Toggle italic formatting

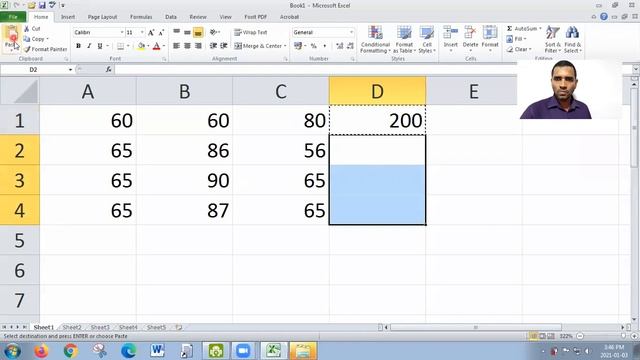click(x=89, y=46)
